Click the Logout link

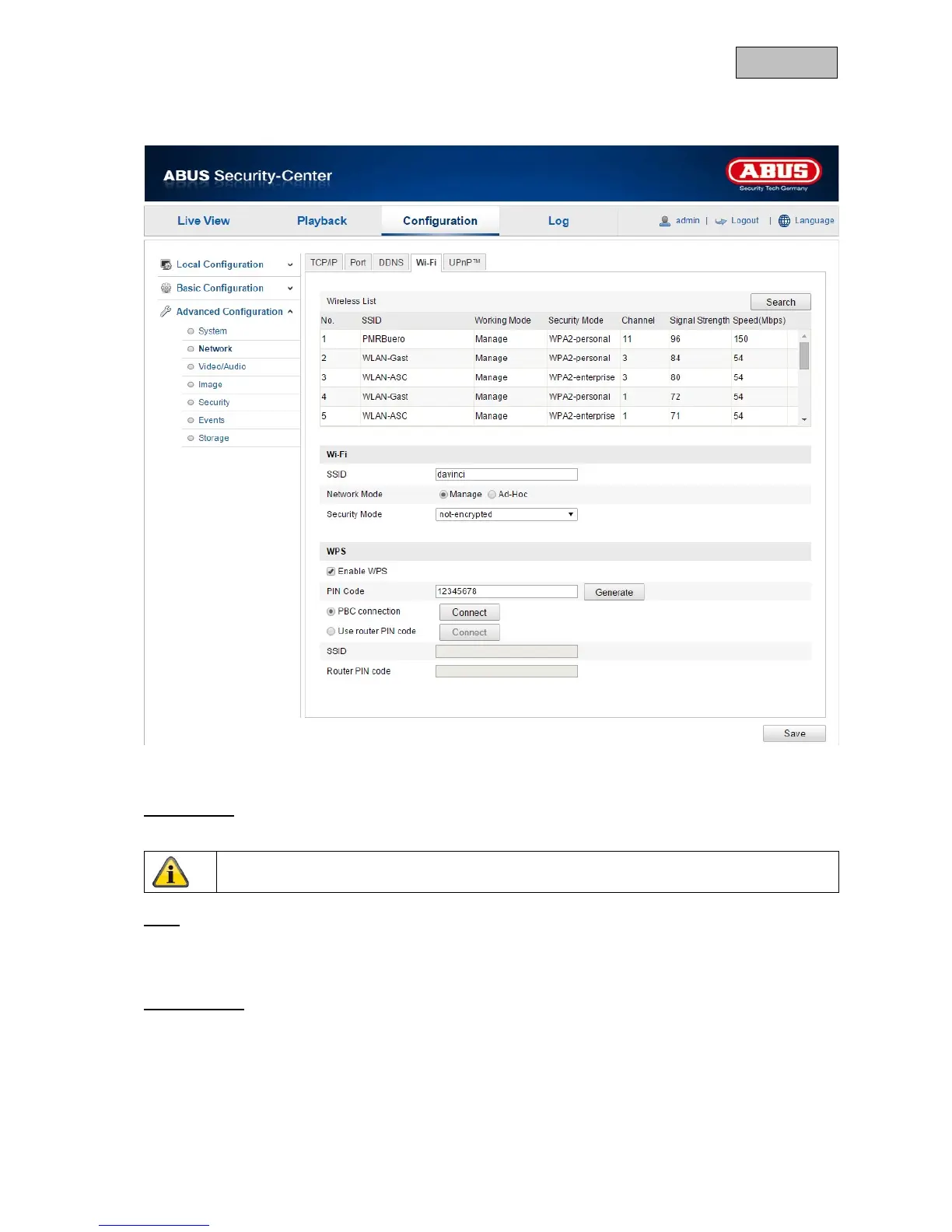coord(745,221)
